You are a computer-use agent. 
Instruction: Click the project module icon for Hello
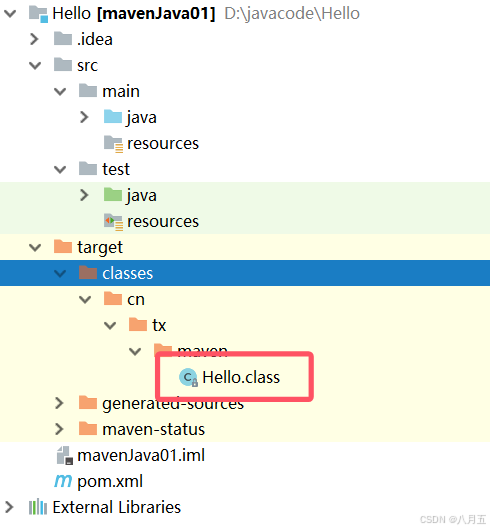[x=38, y=14]
